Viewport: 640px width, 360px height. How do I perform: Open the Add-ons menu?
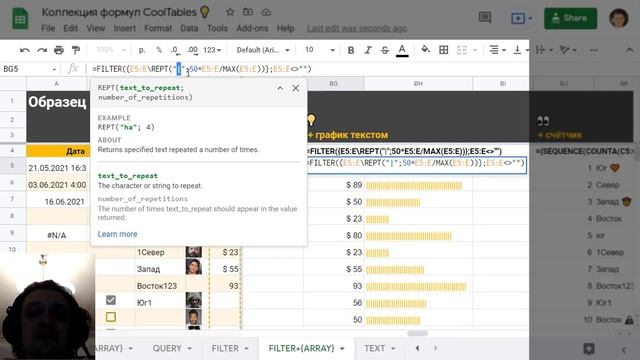point(252,29)
